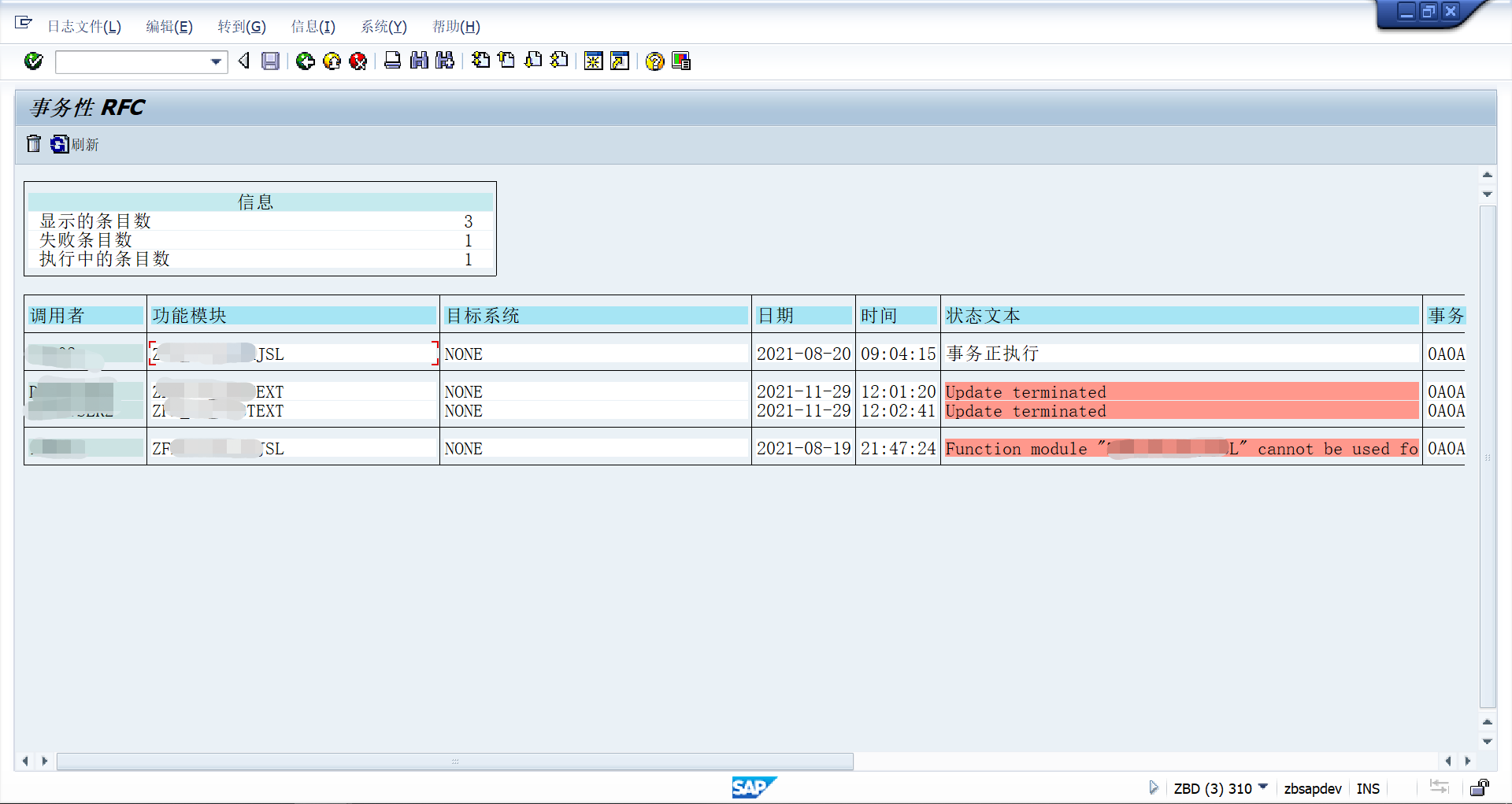The height and width of the screenshot is (804, 1512).
Task: Open the Print function icon
Action: point(392,61)
